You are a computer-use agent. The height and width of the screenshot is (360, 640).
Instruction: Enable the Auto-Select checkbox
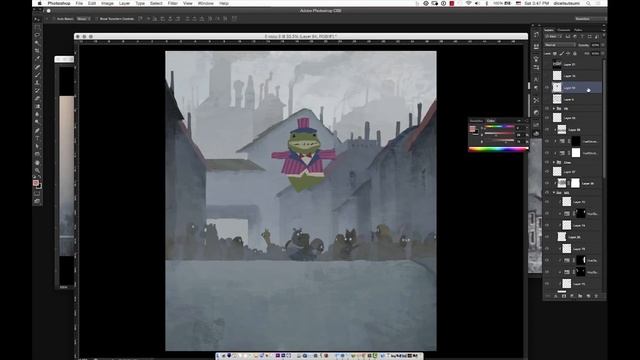[54, 19]
